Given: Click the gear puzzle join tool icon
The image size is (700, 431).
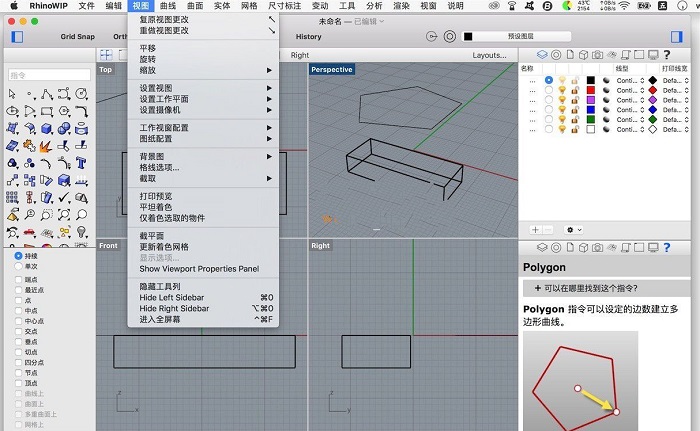Looking at the screenshot, I should 29,146.
